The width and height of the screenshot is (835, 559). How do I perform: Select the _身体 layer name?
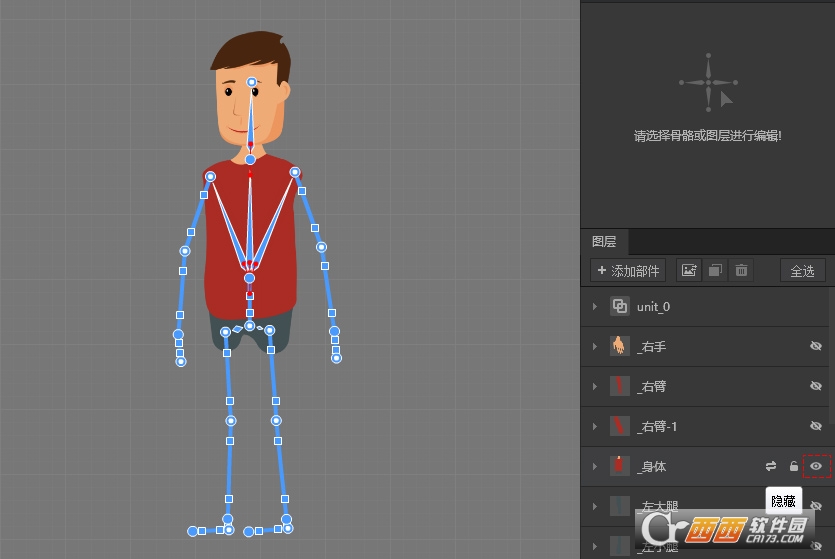[651, 466]
